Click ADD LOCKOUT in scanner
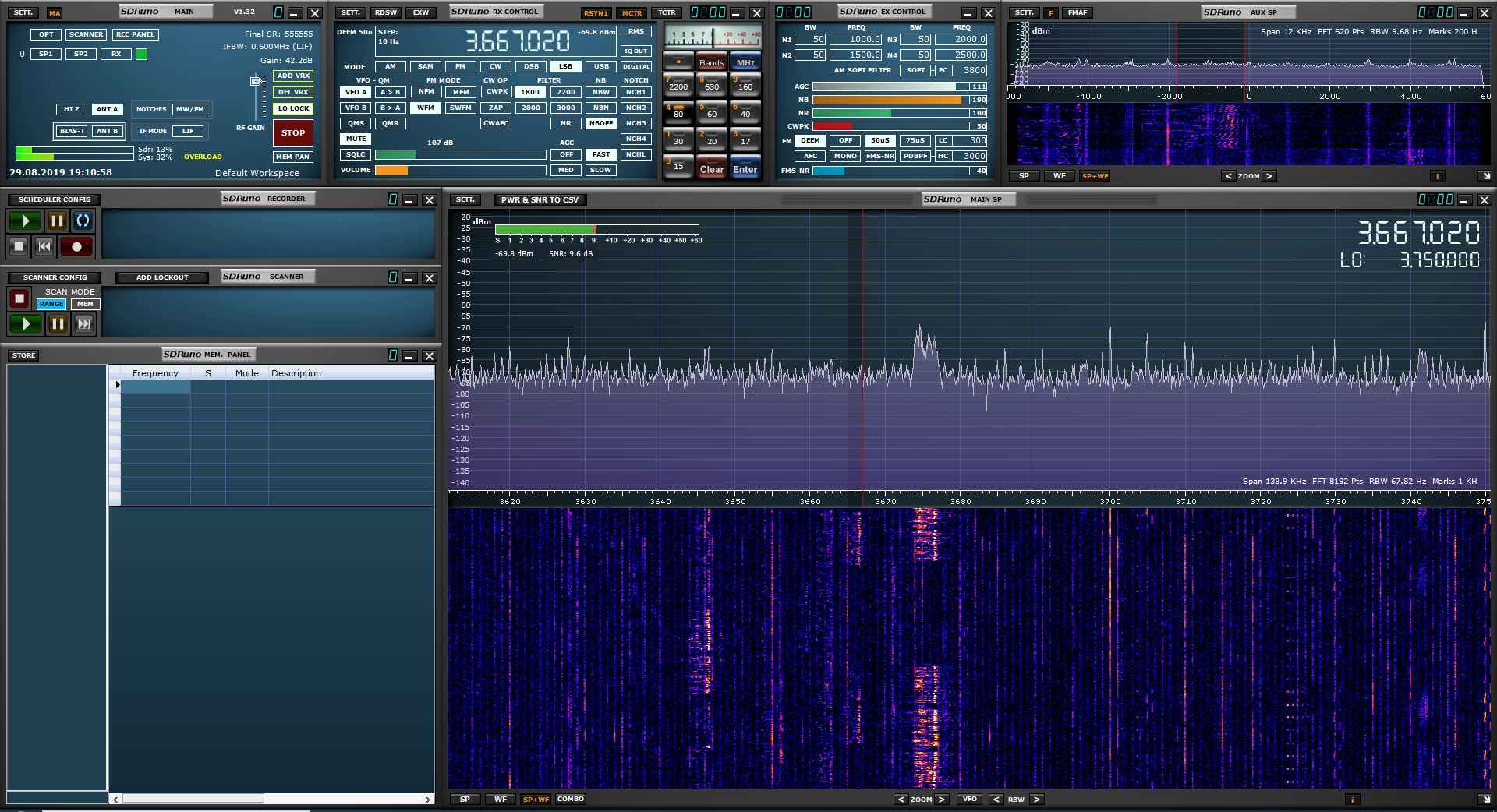This screenshot has height=812, width=1497. pyautogui.click(x=162, y=277)
